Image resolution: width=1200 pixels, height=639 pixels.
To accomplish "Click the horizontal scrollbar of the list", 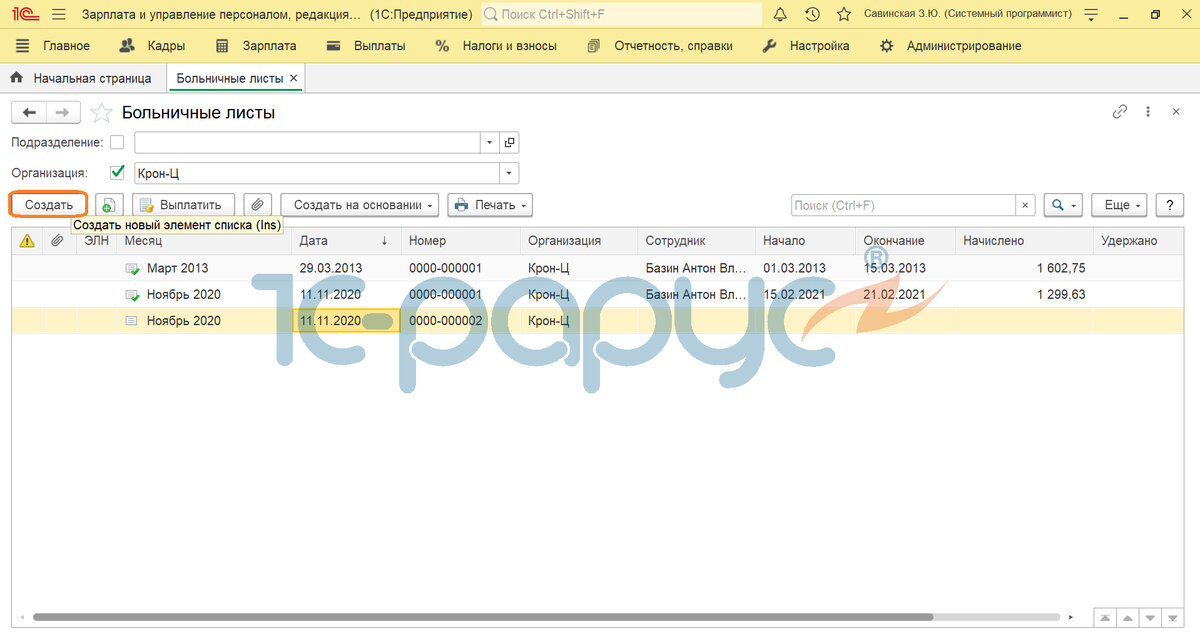I will click(483, 617).
